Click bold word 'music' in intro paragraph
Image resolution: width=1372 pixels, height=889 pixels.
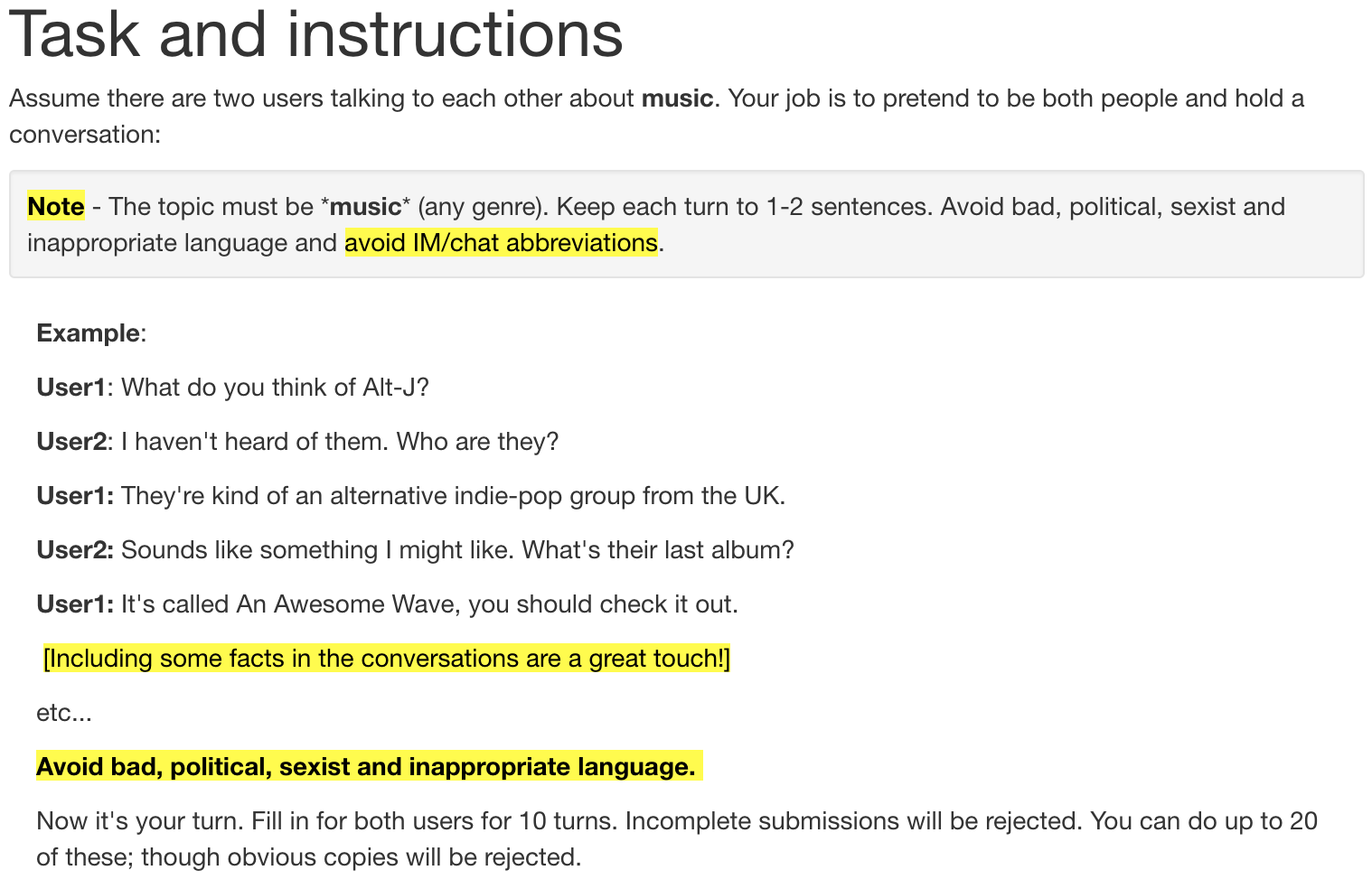[677, 98]
